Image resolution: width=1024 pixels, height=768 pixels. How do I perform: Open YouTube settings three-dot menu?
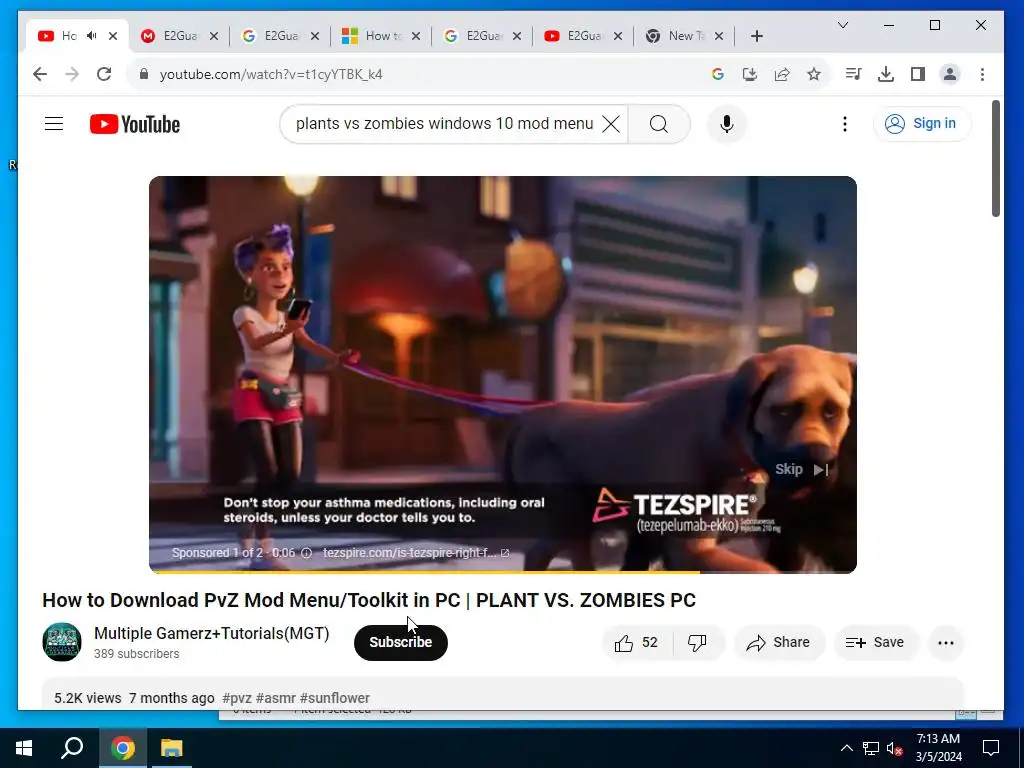[844, 123]
